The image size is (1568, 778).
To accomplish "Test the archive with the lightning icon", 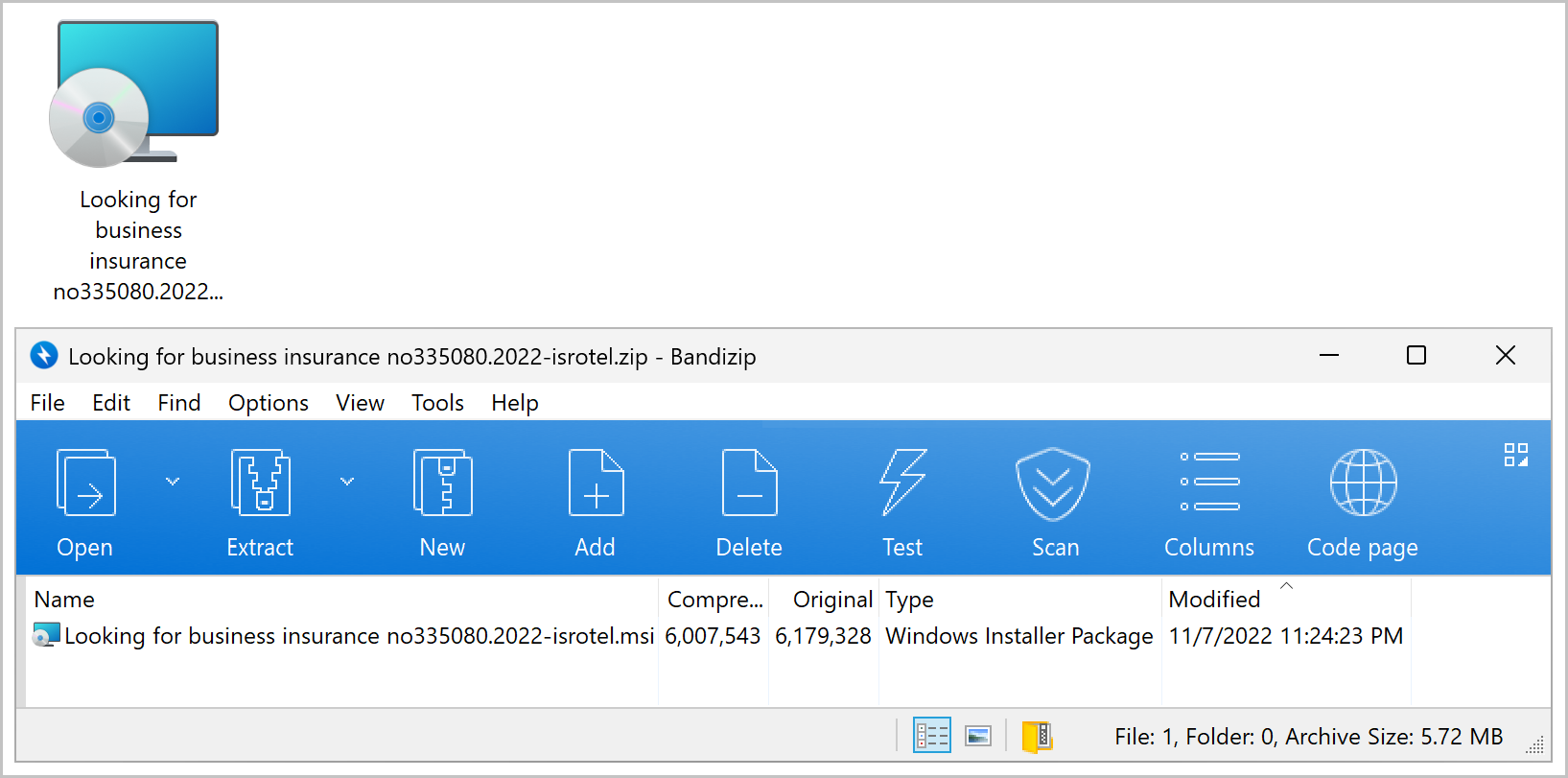I will [x=902, y=484].
